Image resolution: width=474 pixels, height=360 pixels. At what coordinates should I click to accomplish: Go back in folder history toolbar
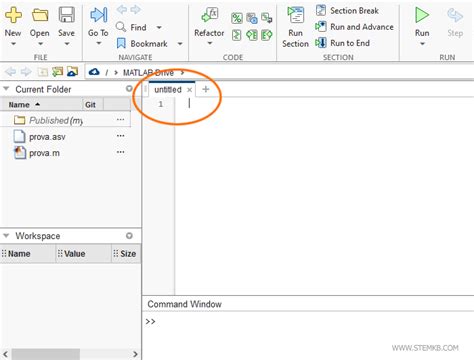click(x=11, y=71)
